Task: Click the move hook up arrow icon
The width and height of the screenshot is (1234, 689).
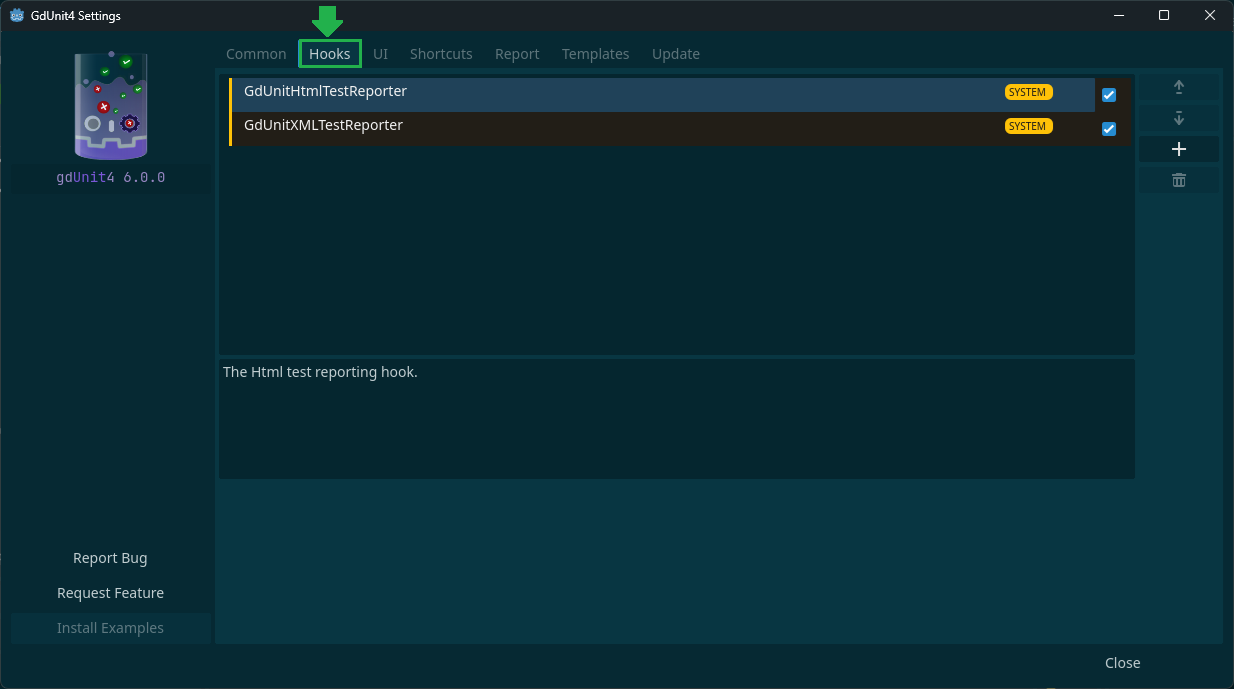Action: coord(1178,88)
